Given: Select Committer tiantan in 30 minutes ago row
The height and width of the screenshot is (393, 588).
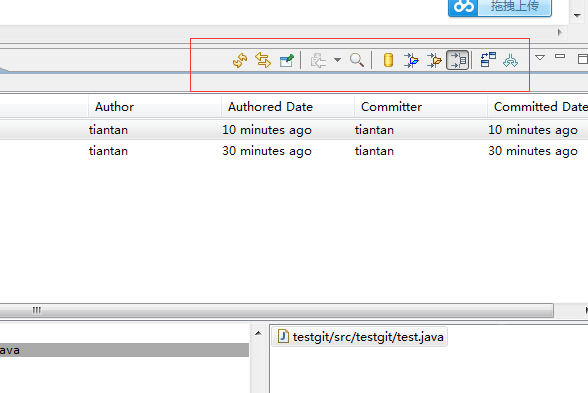Looking at the screenshot, I should pyautogui.click(x=374, y=151).
